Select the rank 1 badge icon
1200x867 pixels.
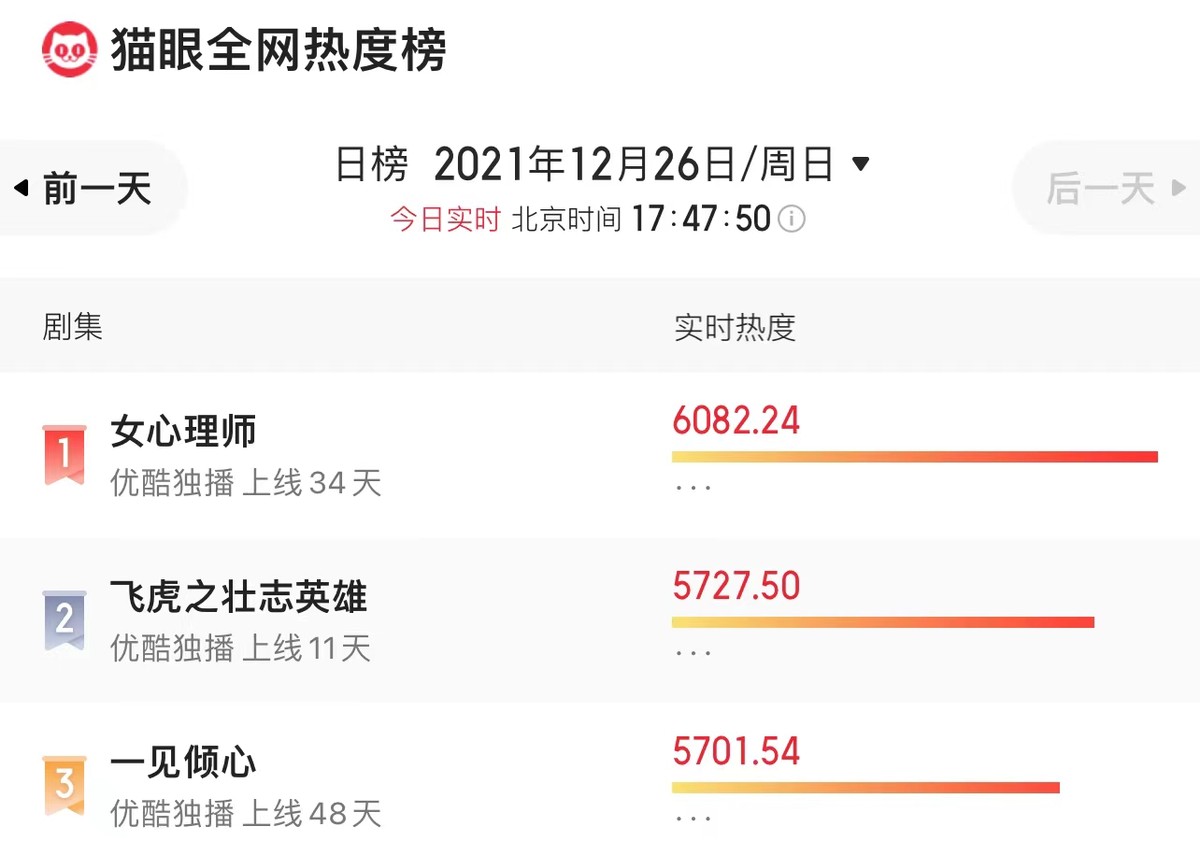click(x=64, y=451)
